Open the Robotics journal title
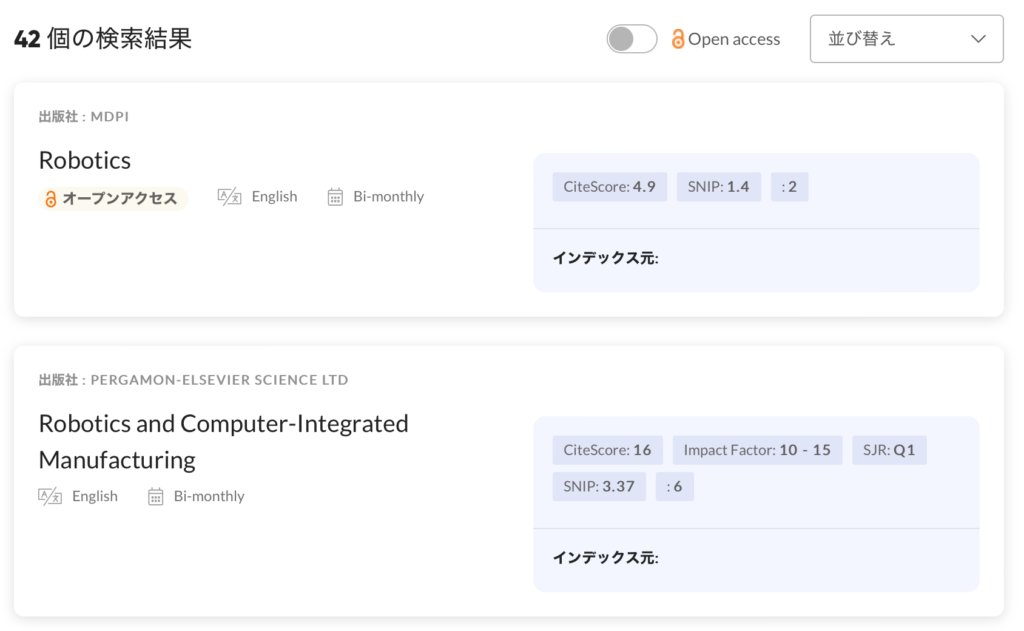Image resolution: width=1024 pixels, height=631 pixels. pyautogui.click(x=85, y=160)
